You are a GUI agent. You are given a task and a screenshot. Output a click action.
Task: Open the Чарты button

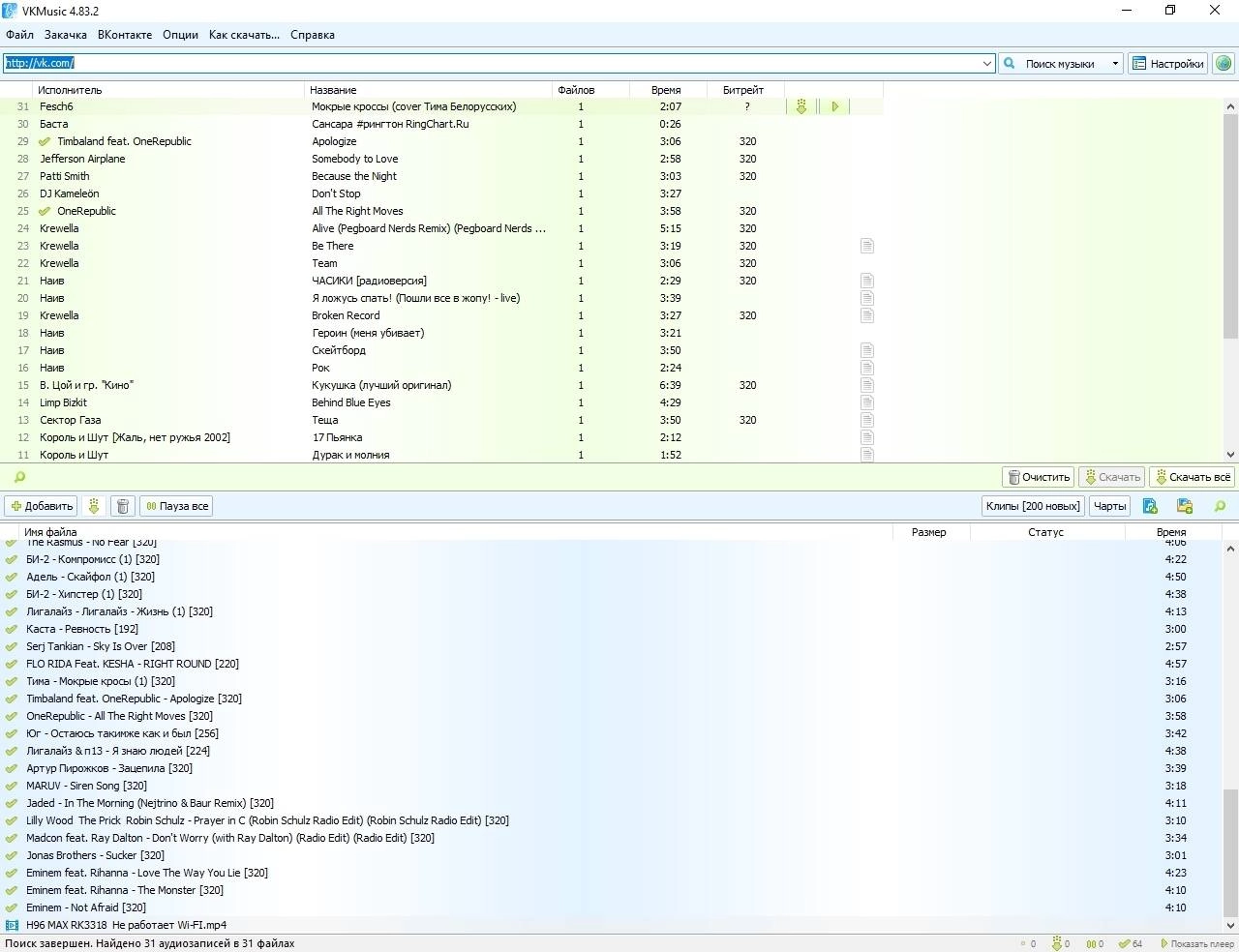click(x=1109, y=506)
